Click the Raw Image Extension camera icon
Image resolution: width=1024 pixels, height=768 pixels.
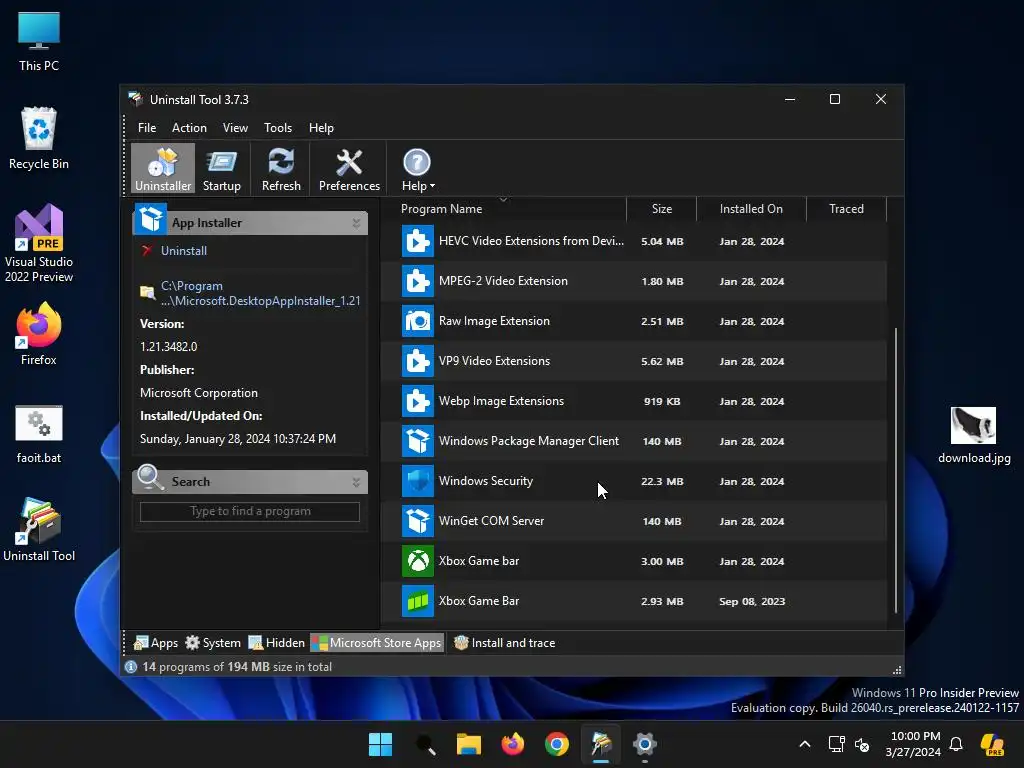coord(417,321)
